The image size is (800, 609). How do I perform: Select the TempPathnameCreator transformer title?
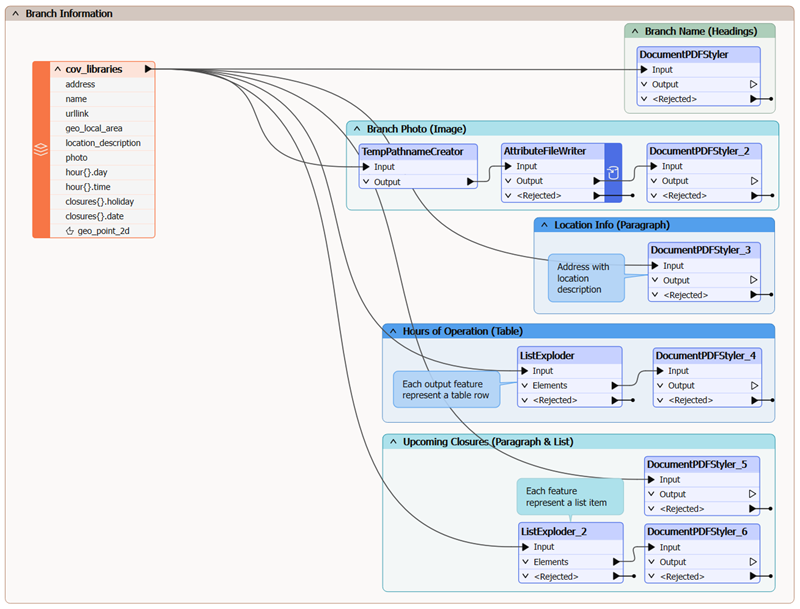tap(412, 151)
